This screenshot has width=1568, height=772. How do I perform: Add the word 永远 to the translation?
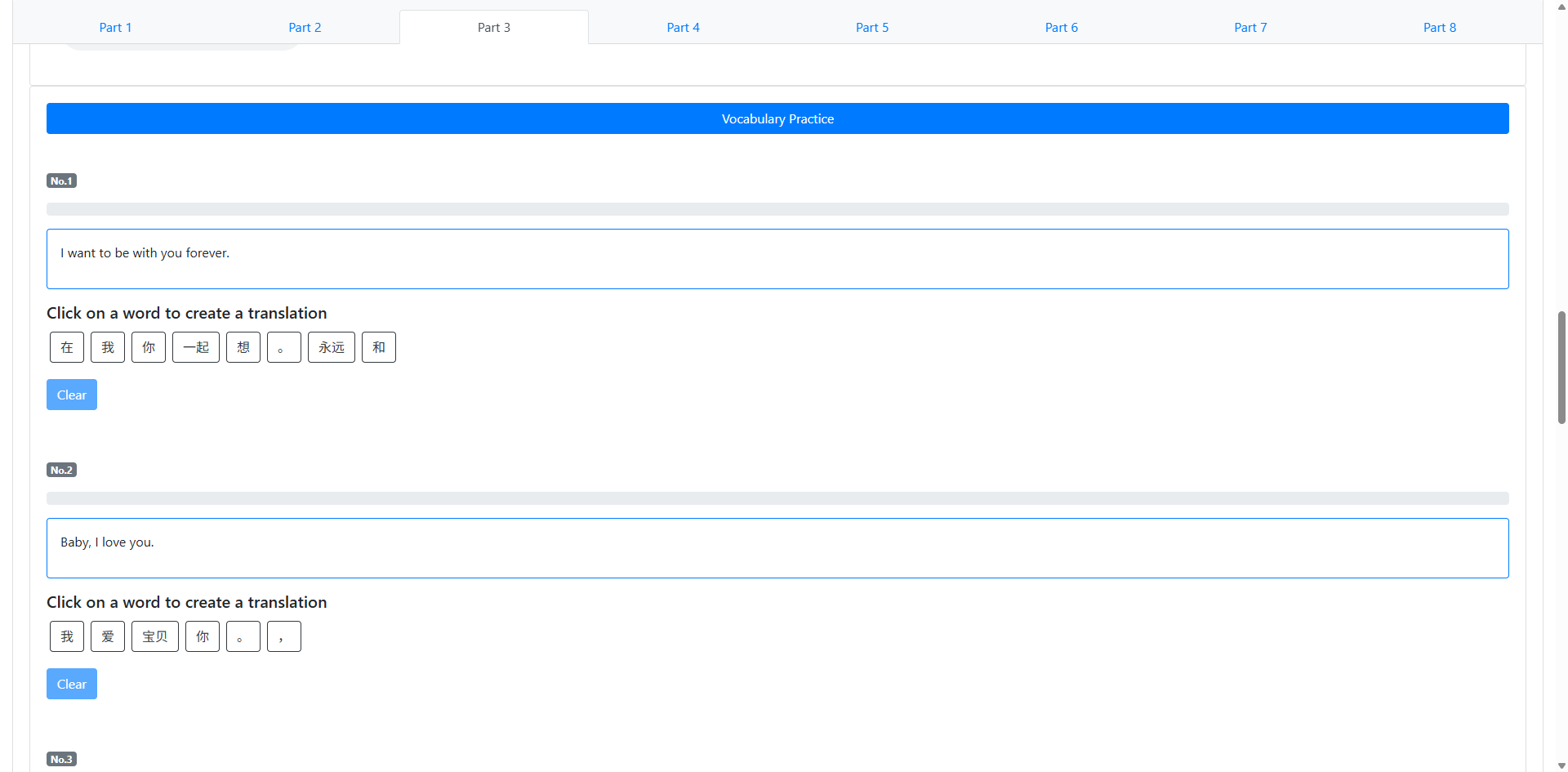(332, 347)
